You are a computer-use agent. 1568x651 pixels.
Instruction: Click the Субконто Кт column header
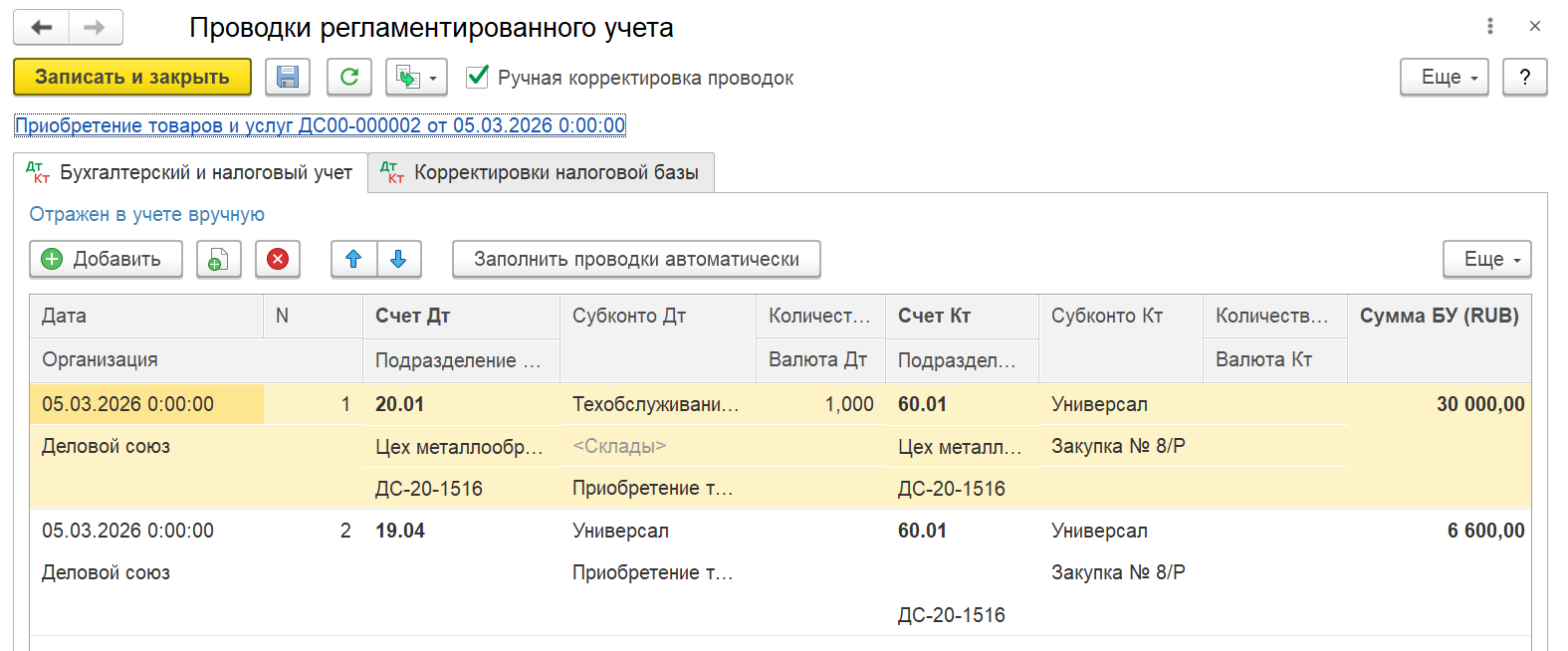[x=1121, y=338]
